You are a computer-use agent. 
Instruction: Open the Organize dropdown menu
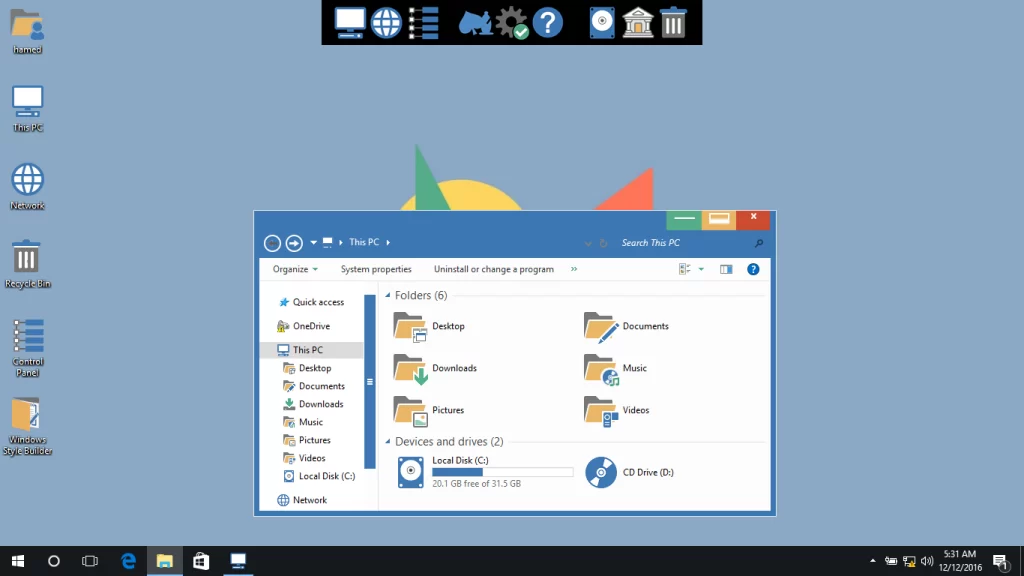[x=295, y=269]
